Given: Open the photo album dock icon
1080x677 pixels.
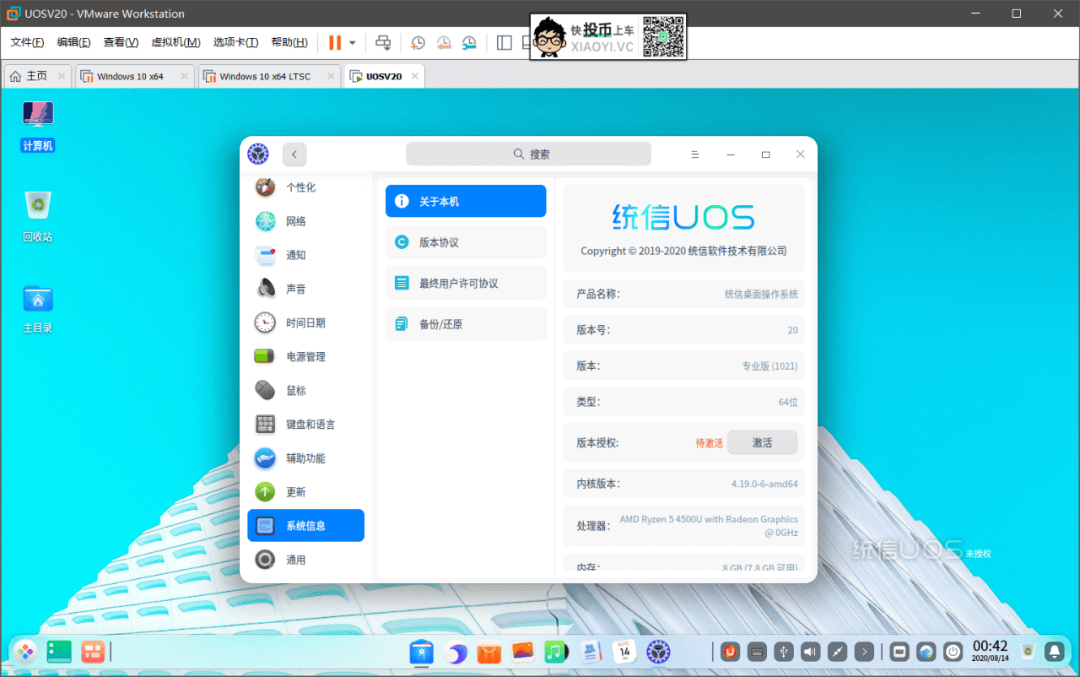Looking at the screenshot, I should pos(523,652).
